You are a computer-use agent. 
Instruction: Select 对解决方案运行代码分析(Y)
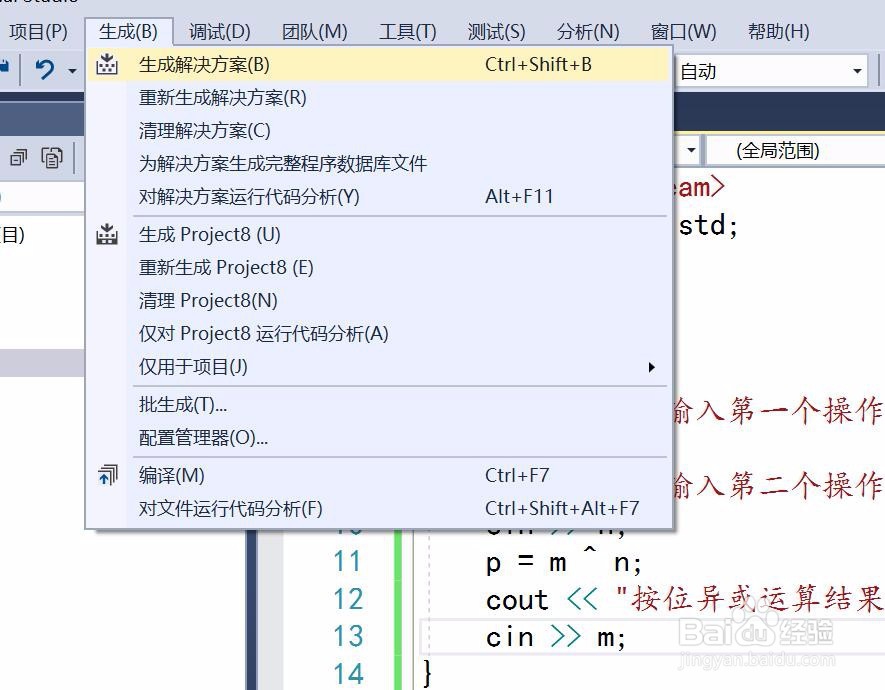click(x=379, y=196)
